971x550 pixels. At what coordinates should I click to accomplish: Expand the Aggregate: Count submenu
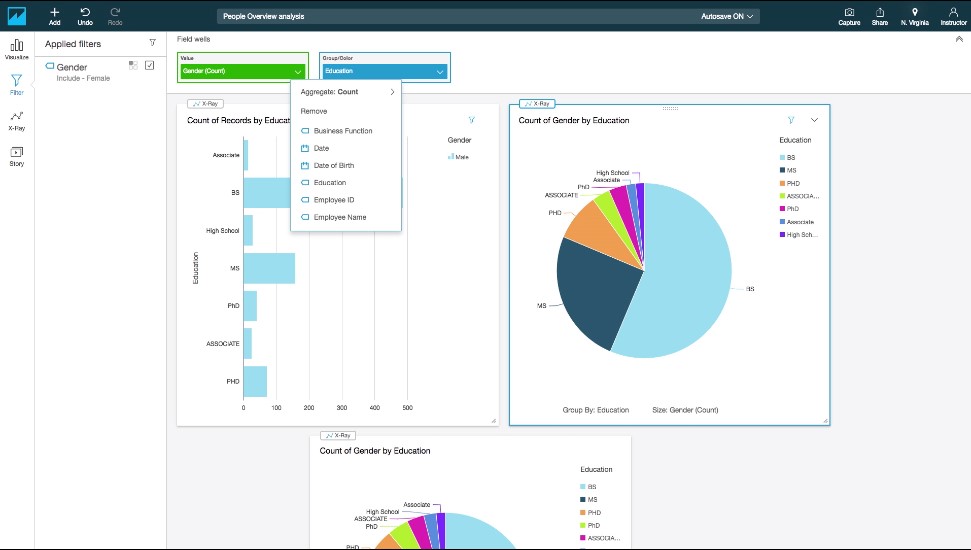tap(346, 92)
